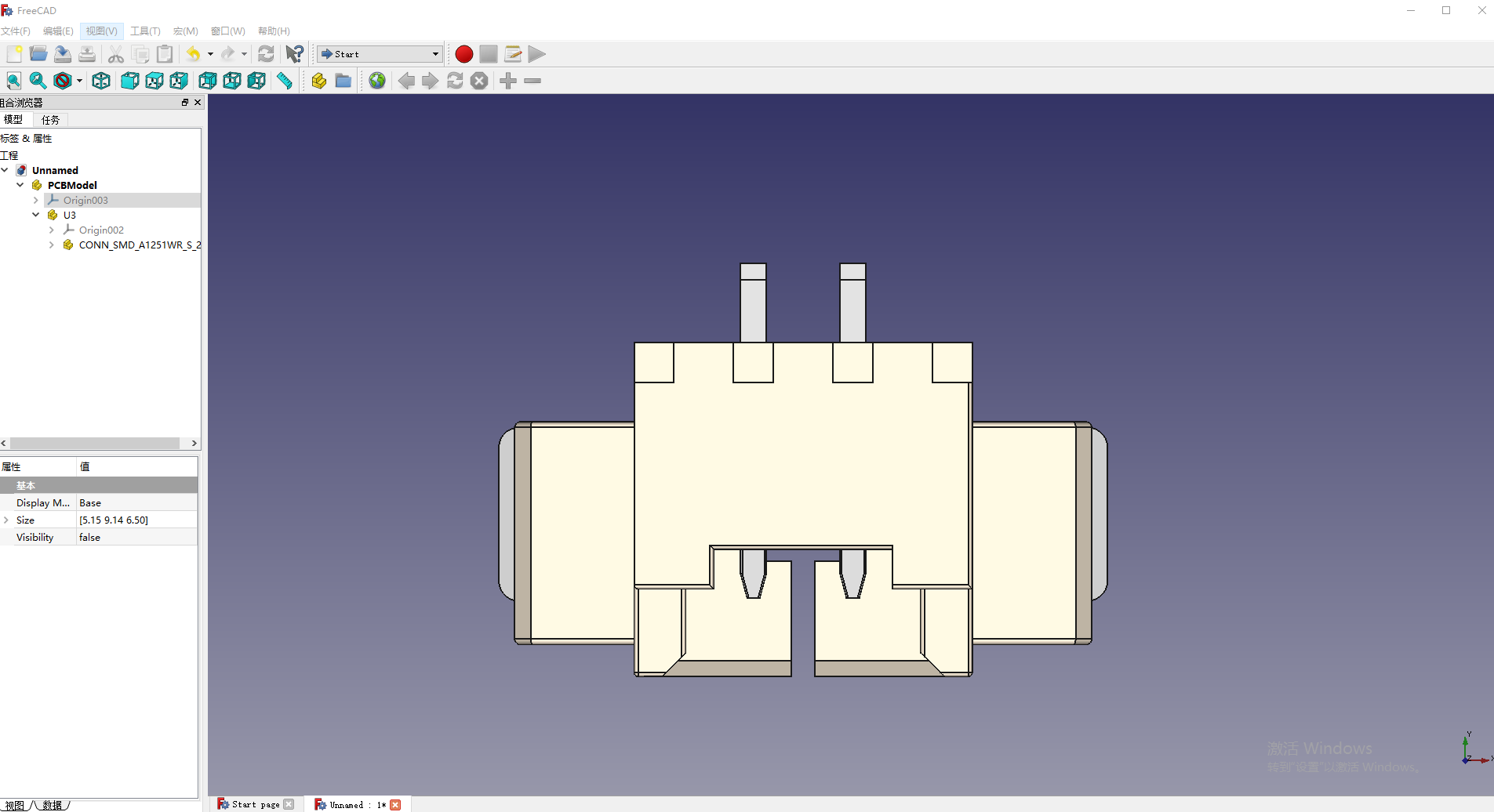Open the 帮助(H) menu
Viewport: 1494px width, 812px height.
(274, 31)
